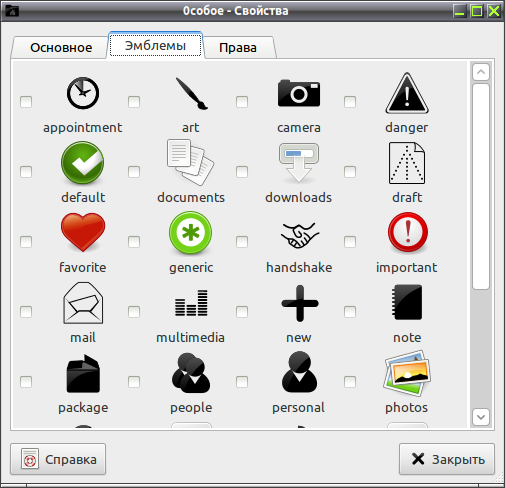505x488 pixels.
Task: Select the art paintbrush emblem
Action: (191, 94)
